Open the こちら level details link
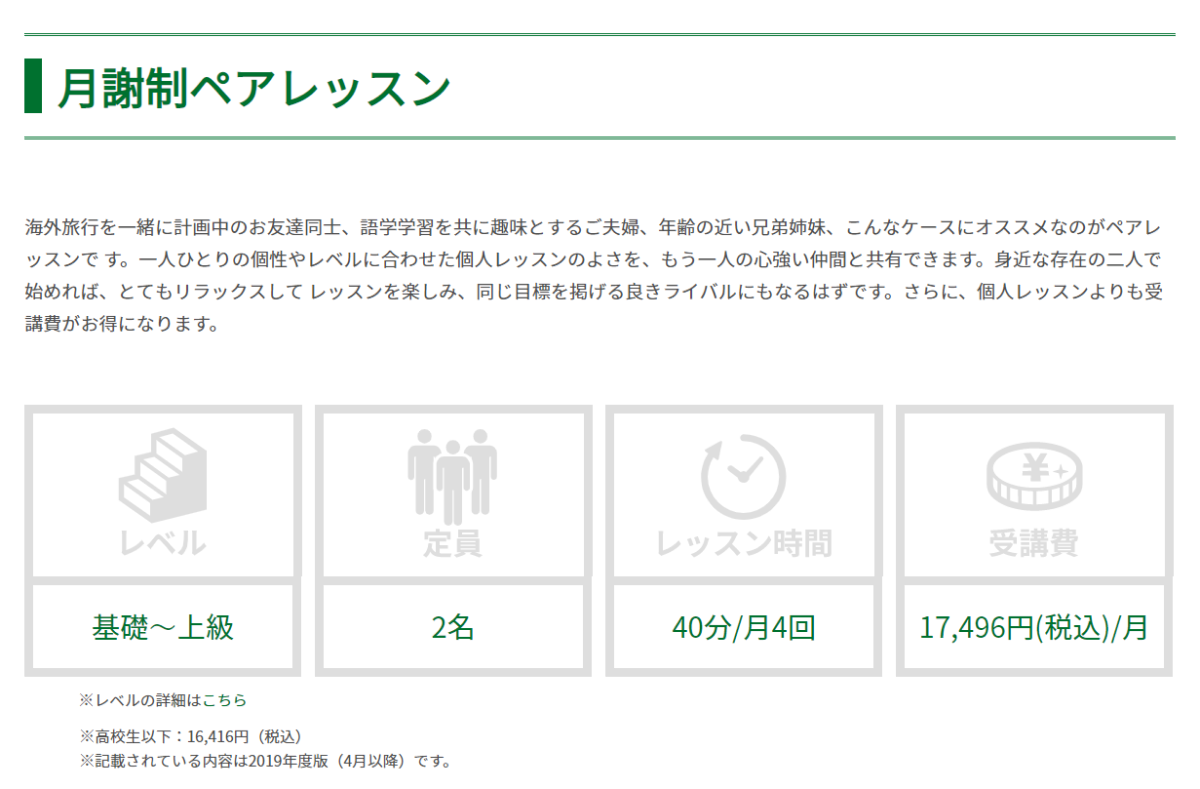This screenshot has width=1200, height=789. 224,700
